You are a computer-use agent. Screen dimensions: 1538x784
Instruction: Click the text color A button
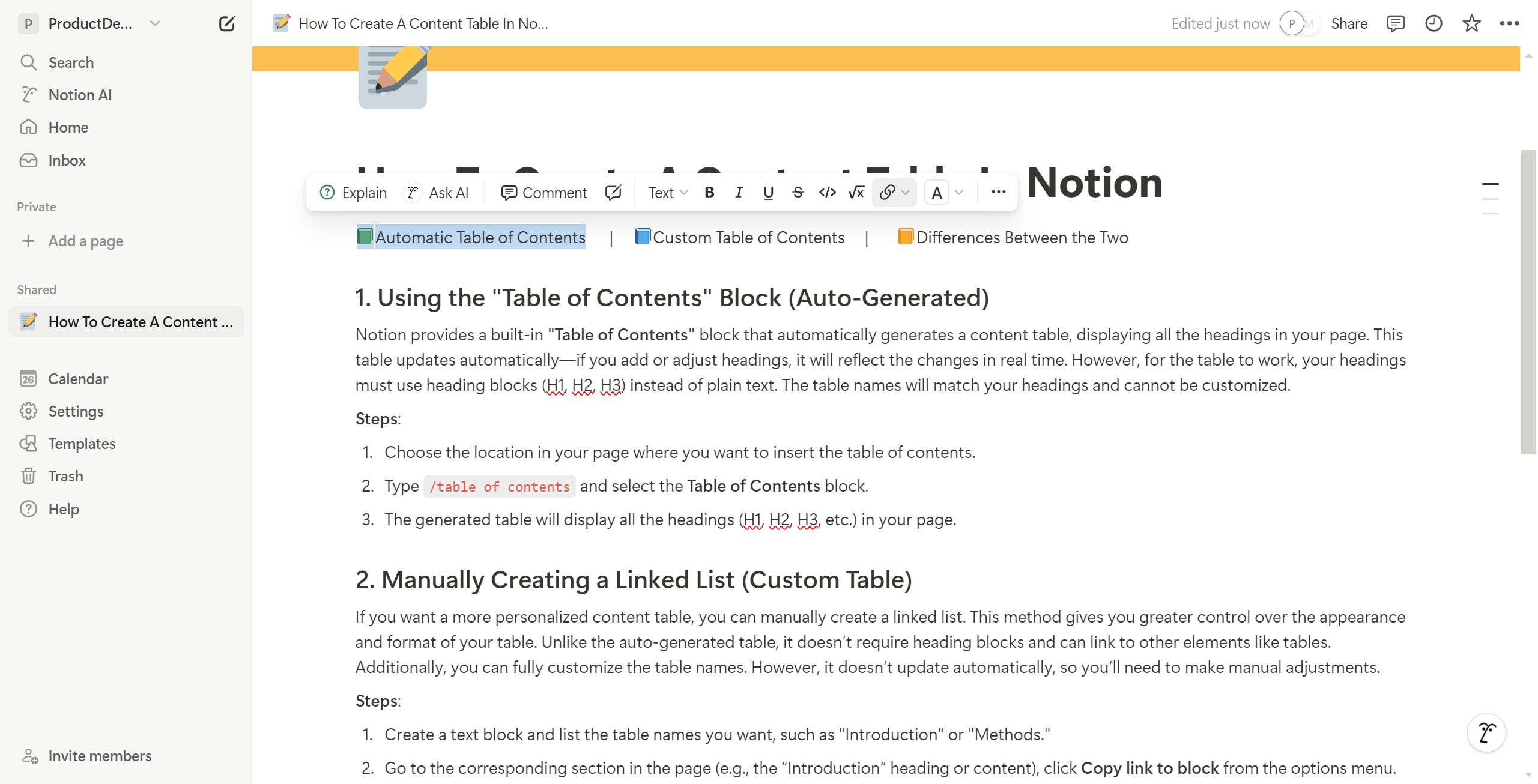click(936, 193)
